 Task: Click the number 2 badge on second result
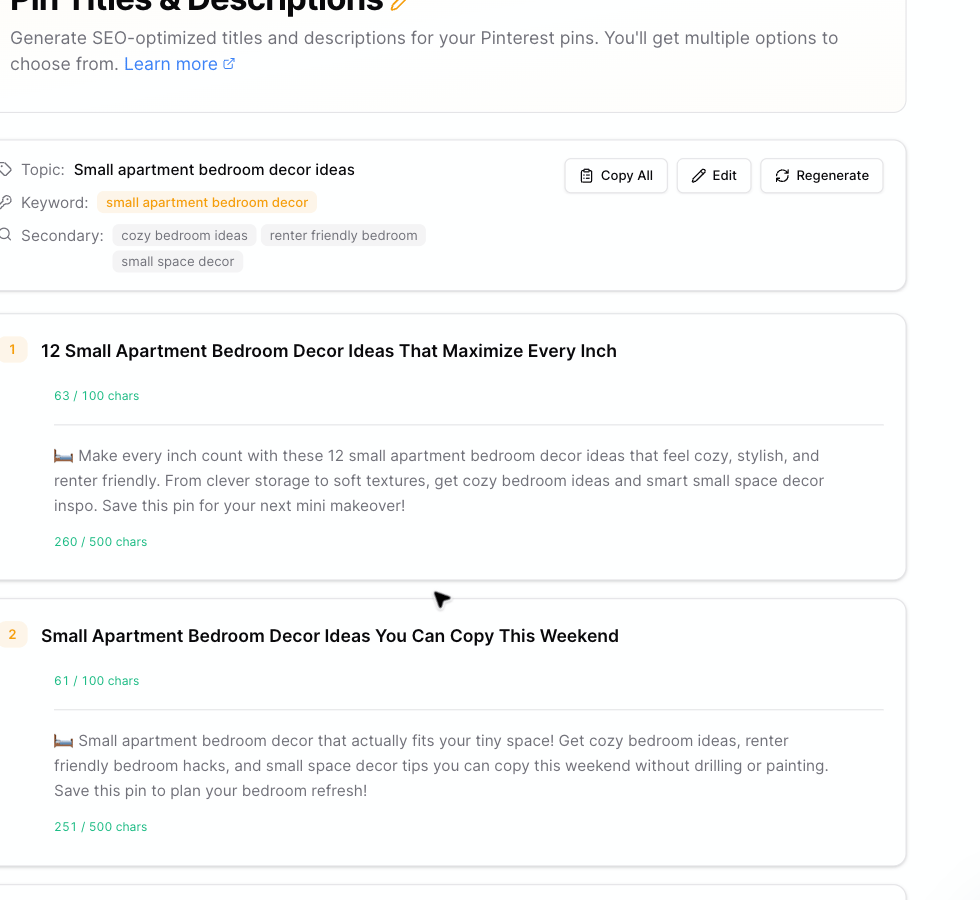pos(12,634)
